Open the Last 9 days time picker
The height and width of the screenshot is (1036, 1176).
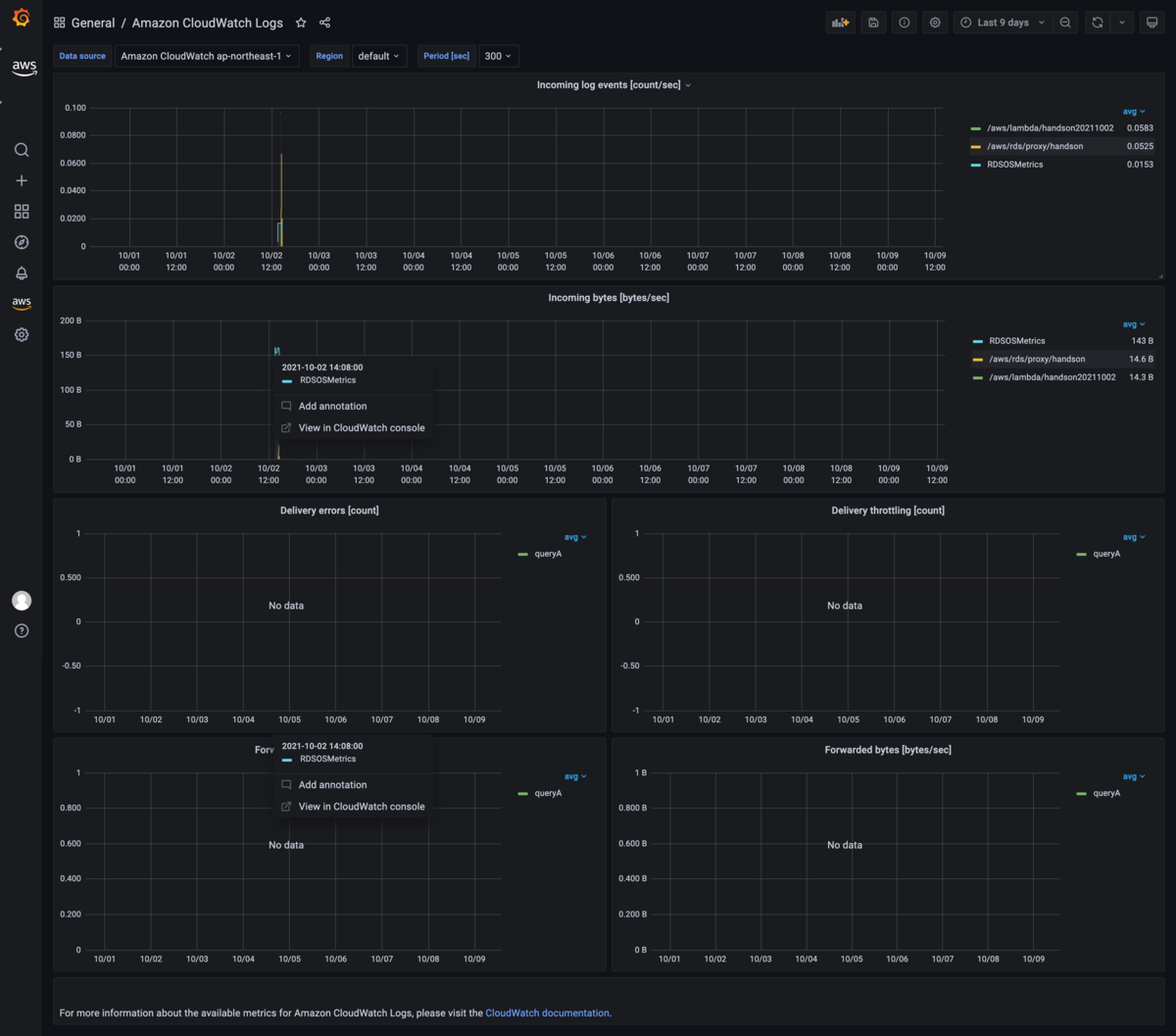pos(1003,23)
